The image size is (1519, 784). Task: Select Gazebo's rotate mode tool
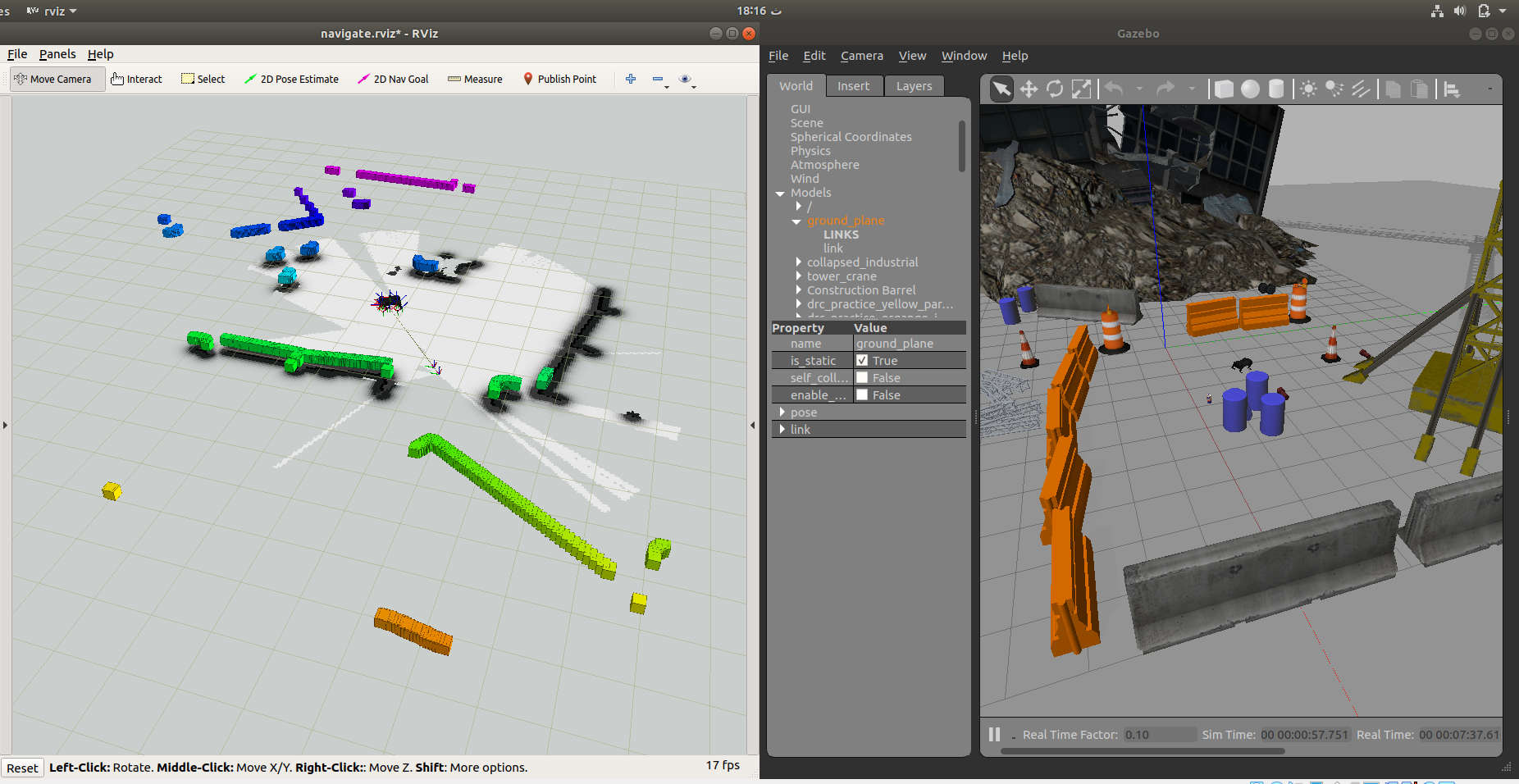pyautogui.click(x=1056, y=89)
